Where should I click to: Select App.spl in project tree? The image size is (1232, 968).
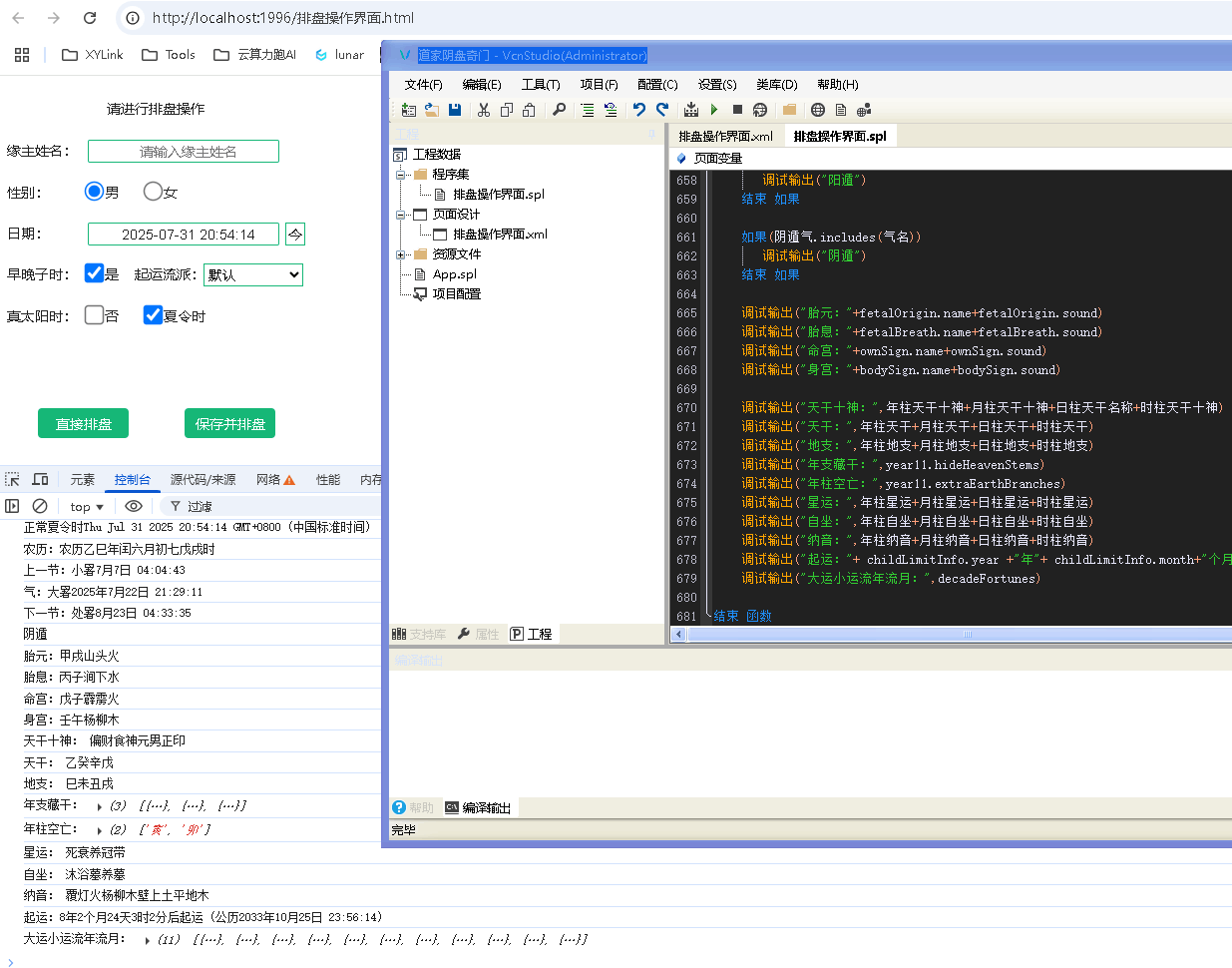click(454, 274)
